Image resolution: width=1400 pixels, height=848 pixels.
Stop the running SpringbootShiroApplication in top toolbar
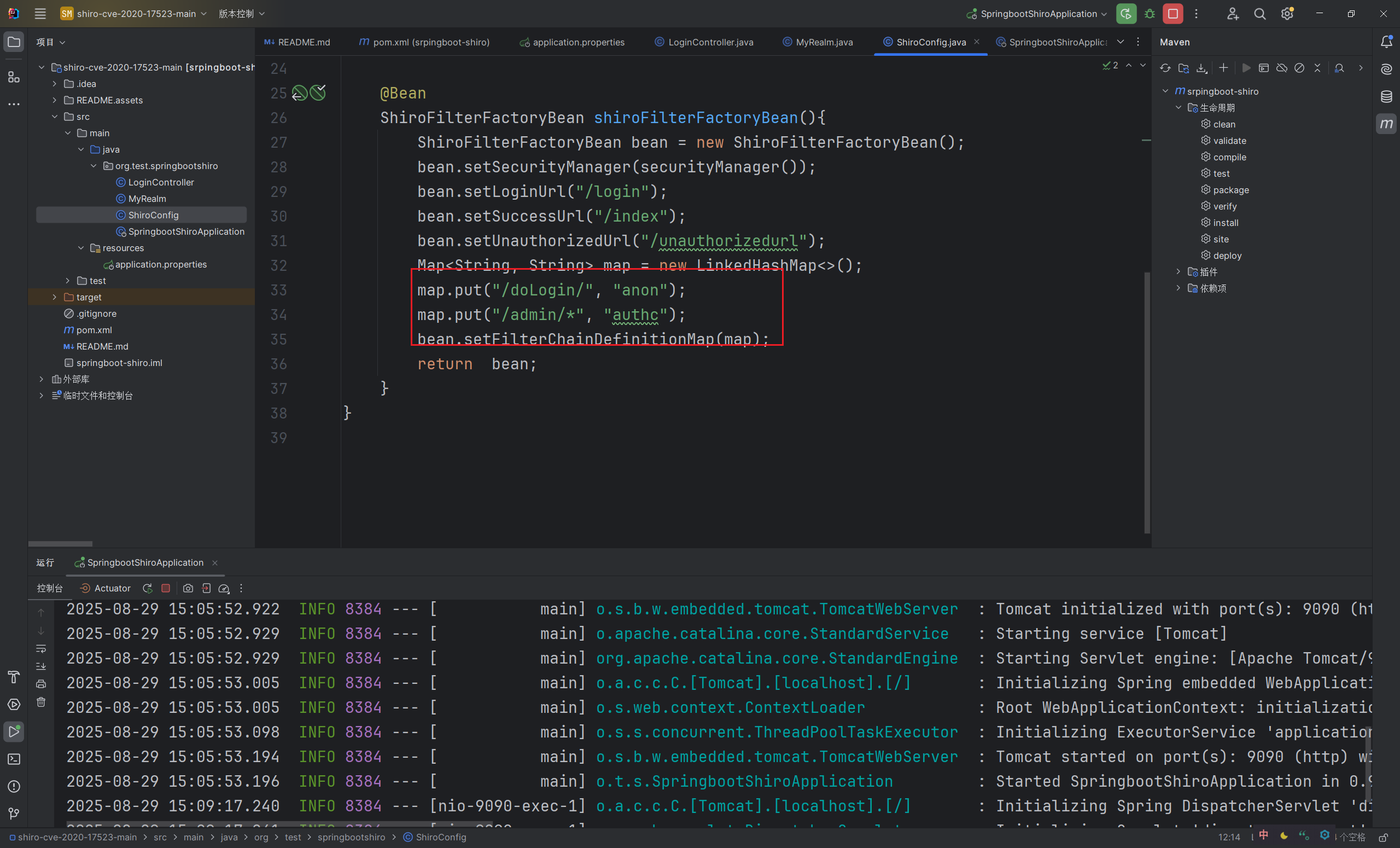click(x=1172, y=14)
